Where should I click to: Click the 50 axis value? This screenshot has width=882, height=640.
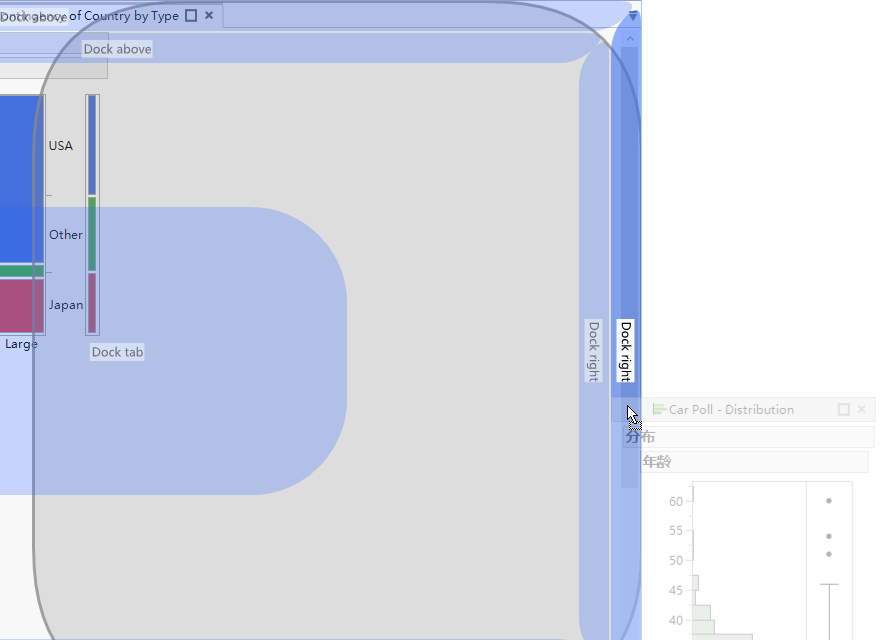click(676, 561)
